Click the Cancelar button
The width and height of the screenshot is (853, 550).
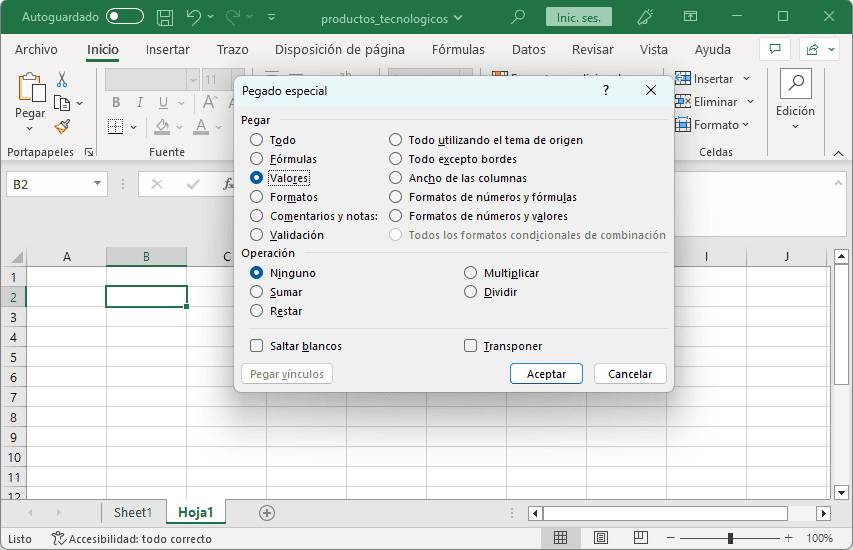(x=630, y=374)
